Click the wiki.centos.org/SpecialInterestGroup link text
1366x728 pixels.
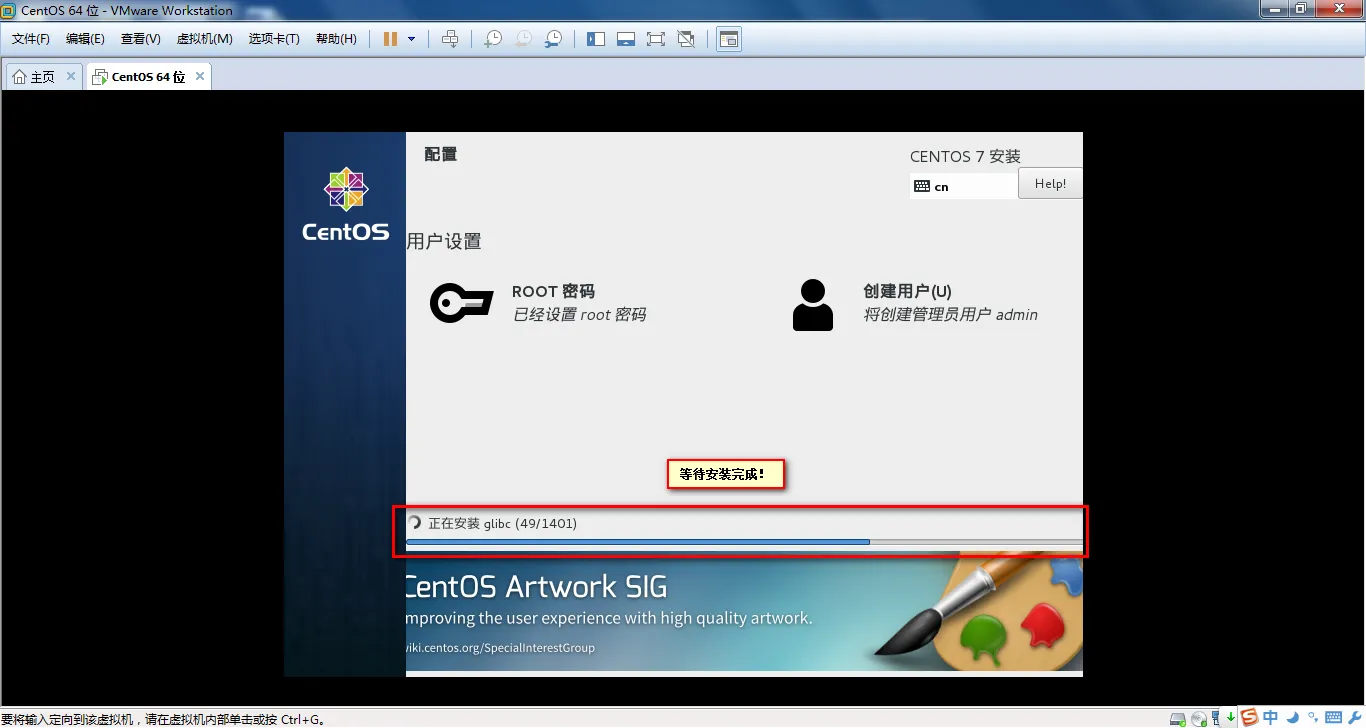[500, 648]
